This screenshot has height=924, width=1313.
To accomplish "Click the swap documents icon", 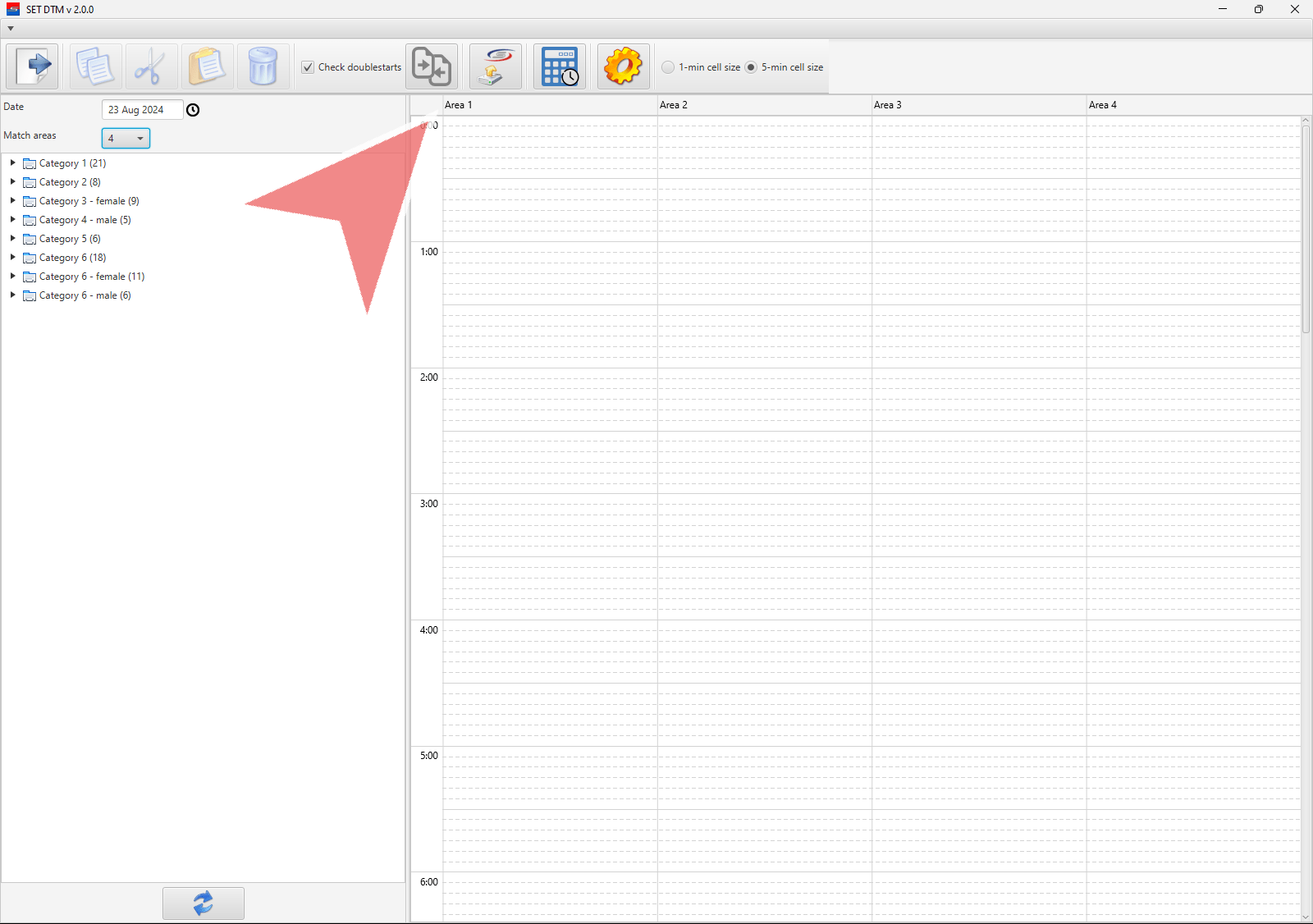I will click(432, 66).
